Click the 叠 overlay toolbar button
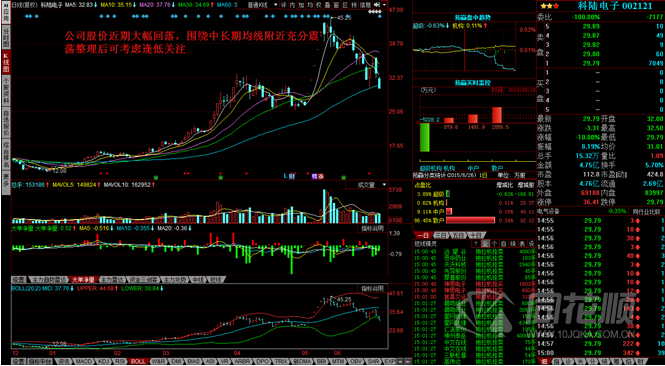The width and height of the screenshot is (665, 366). [328, 5]
